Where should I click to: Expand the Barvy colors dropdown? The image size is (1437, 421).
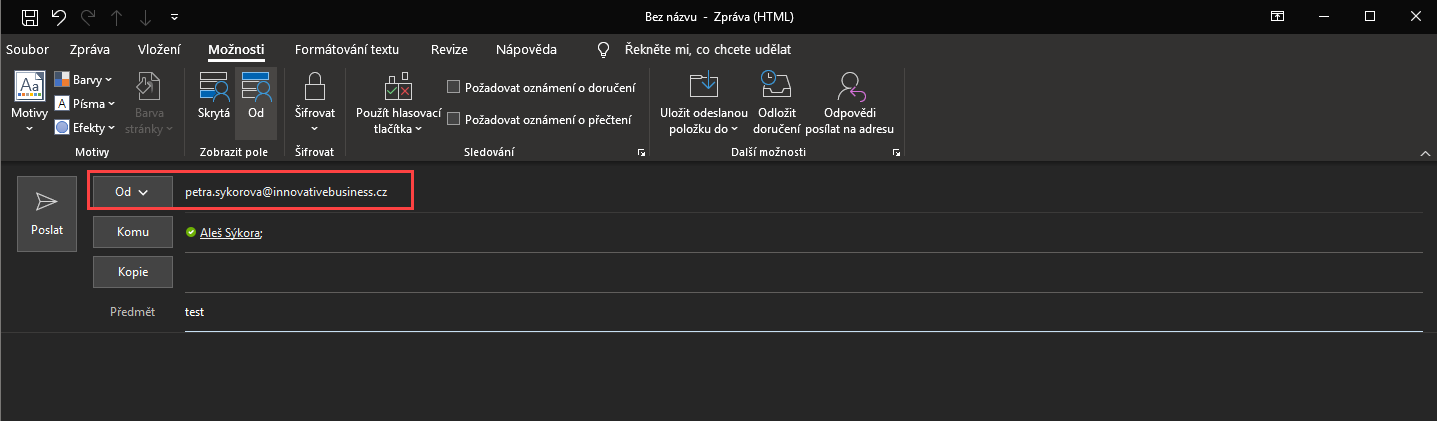(x=83, y=79)
